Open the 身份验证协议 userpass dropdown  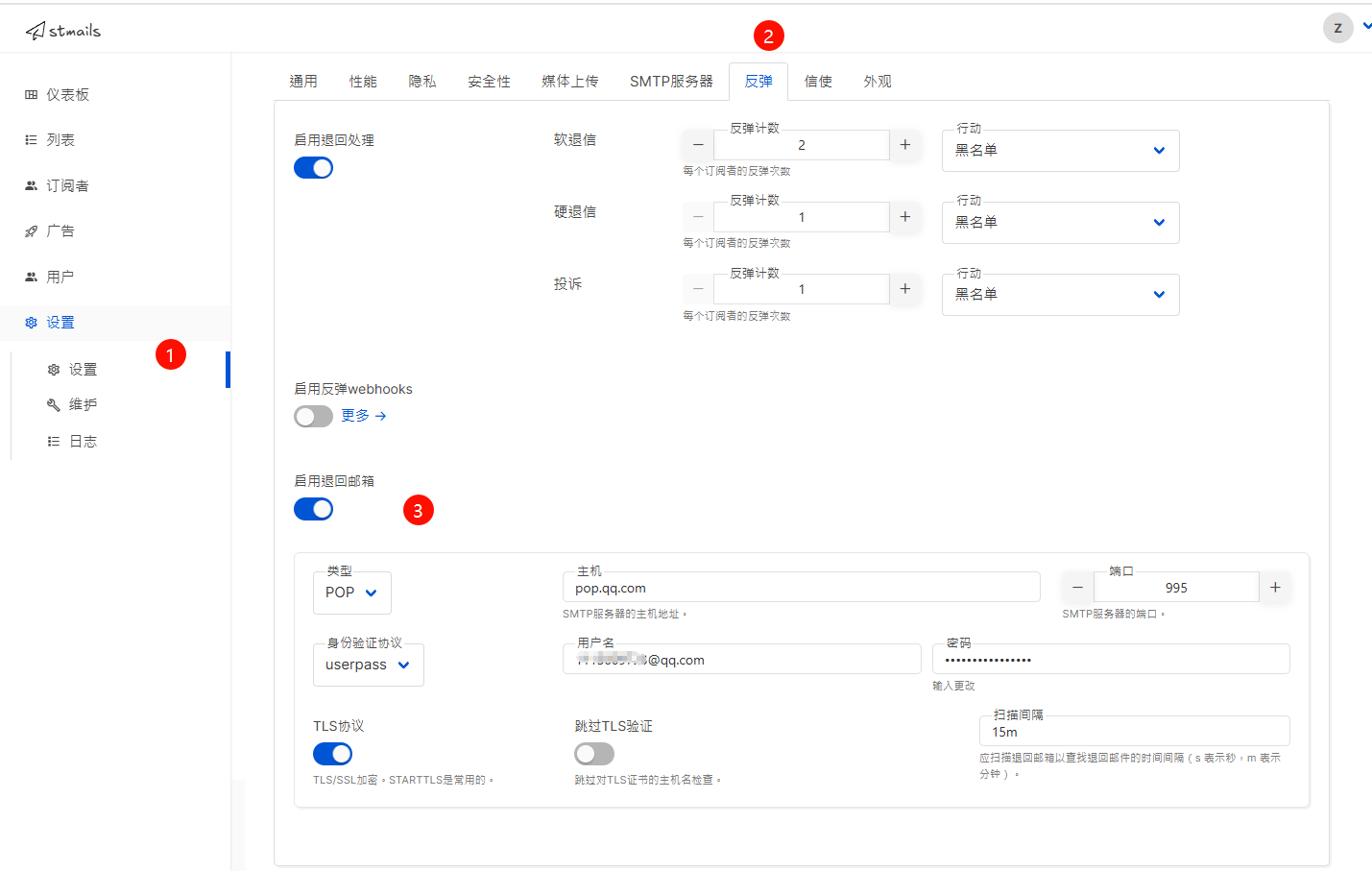click(x=368, y=665)
